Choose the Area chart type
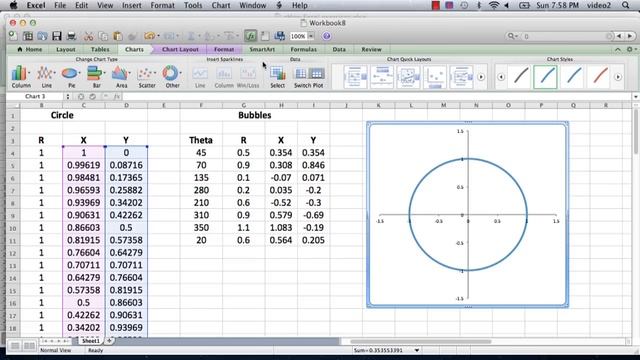The image size is (640, 360). (x=121, y=76)
